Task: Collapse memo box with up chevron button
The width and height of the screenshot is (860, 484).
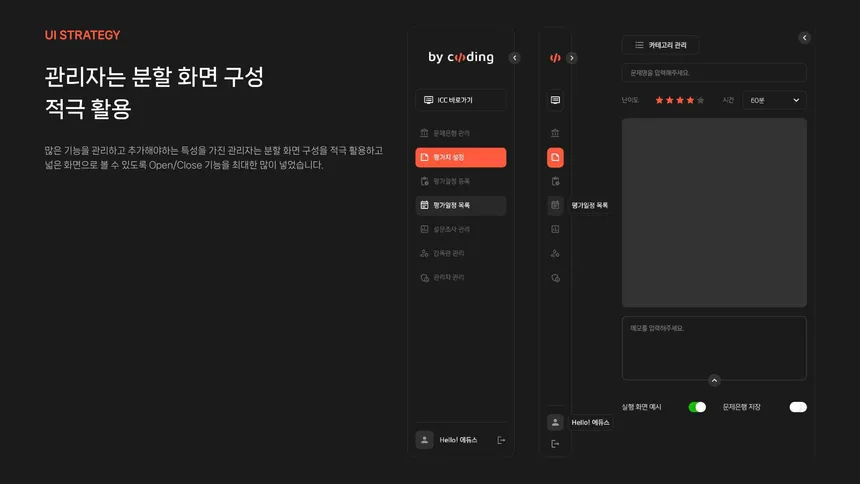Action: point(714,380)
